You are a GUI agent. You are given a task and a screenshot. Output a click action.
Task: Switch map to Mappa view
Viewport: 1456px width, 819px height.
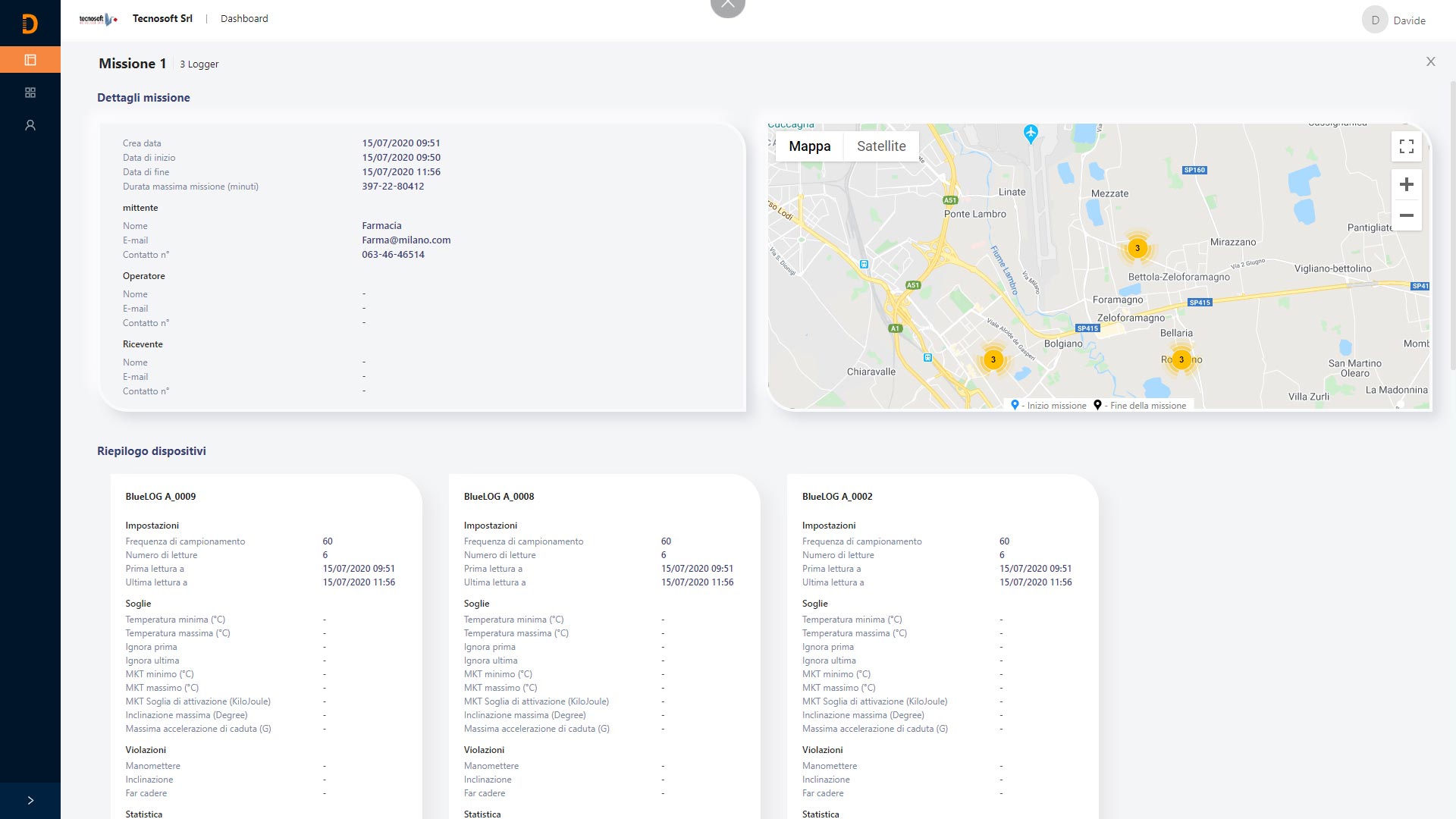[x=809, y=146]
